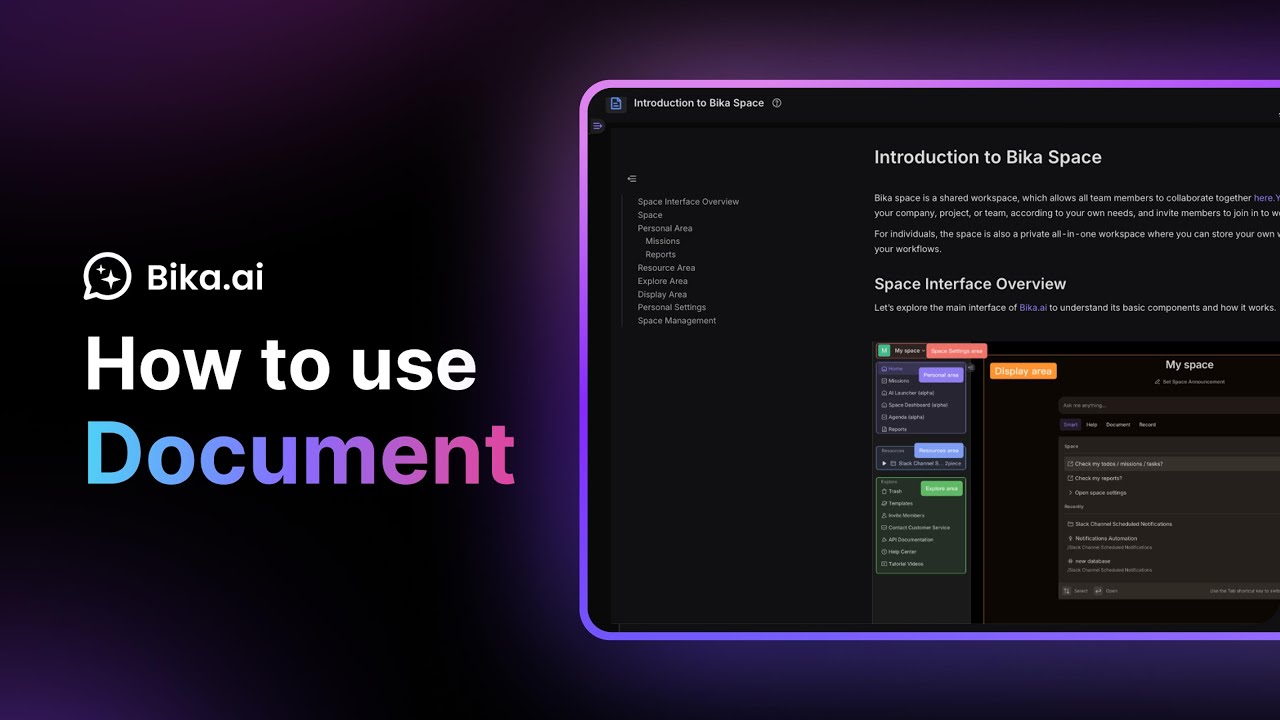
Task: Select 'Space' in the document outline
Action: [650, 215]
